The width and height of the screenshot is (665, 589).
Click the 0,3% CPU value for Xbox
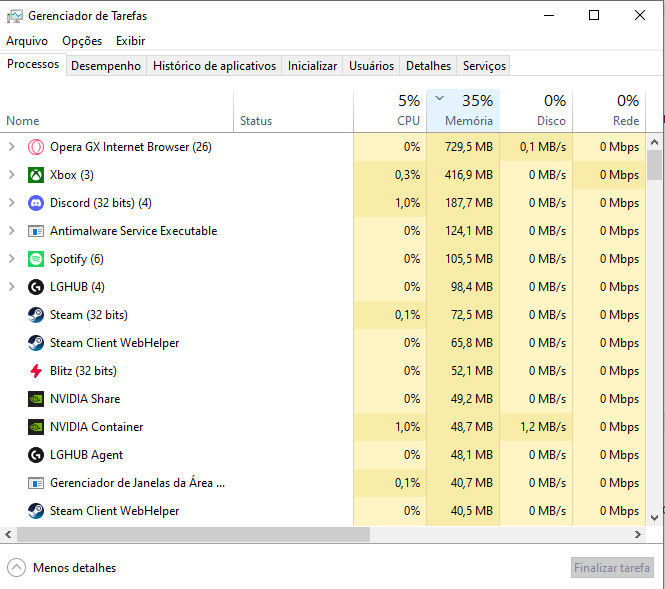click(407, 175)
